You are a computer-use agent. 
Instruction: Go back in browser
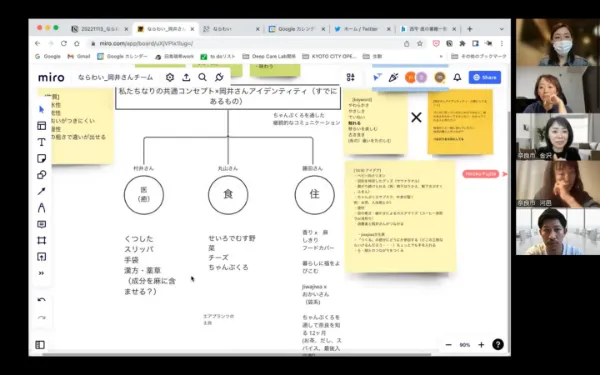click(x=38, y=44)
